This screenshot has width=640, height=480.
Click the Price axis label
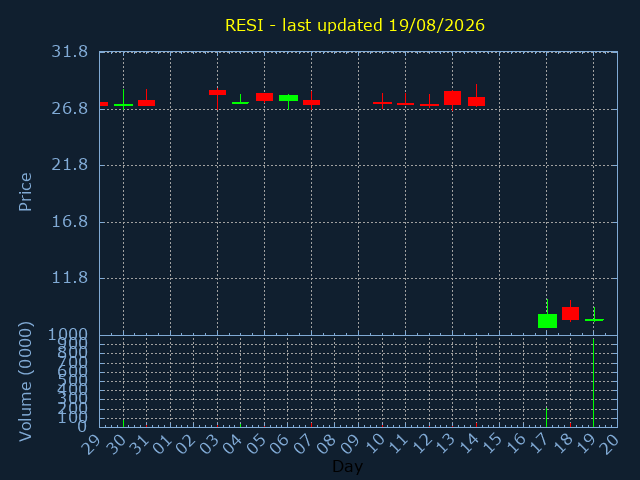pyautogui.click(x=25, y=192)
